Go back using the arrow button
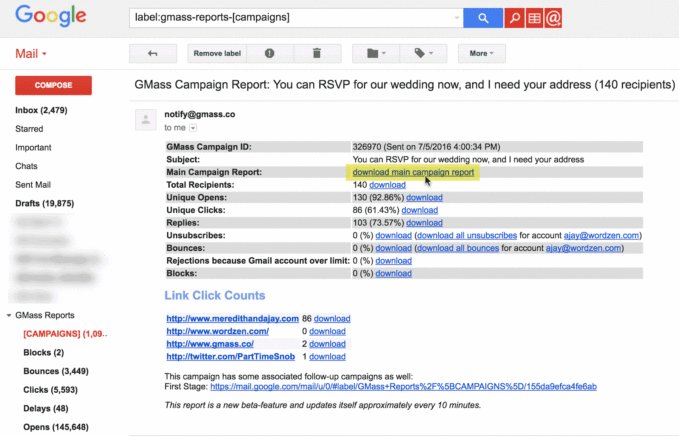This screenshot has width=679, height=436. click(153, 53)
